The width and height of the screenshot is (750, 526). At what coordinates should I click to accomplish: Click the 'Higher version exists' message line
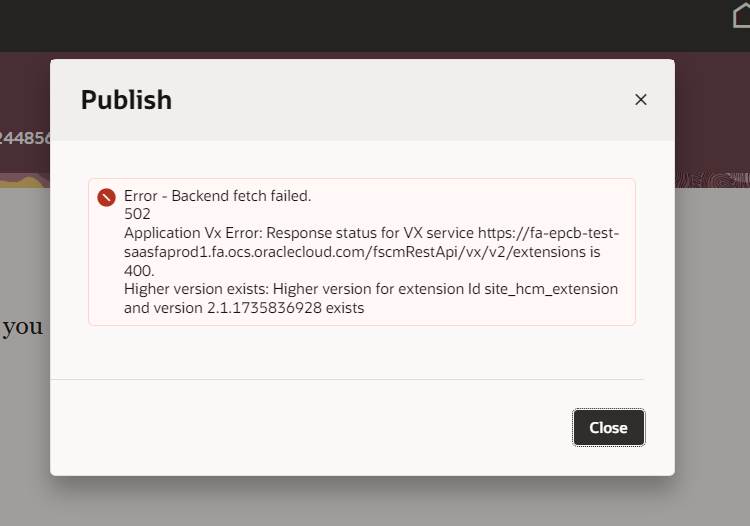pos(371,289)
